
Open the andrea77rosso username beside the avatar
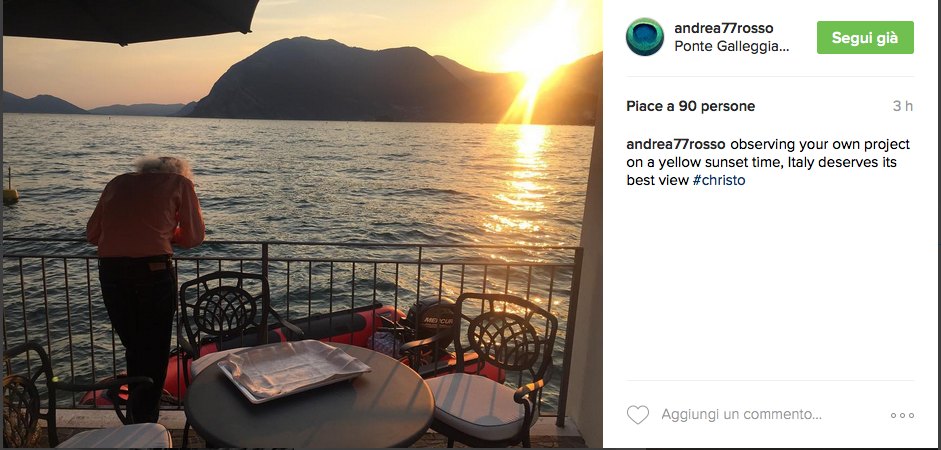coord(724,28)
